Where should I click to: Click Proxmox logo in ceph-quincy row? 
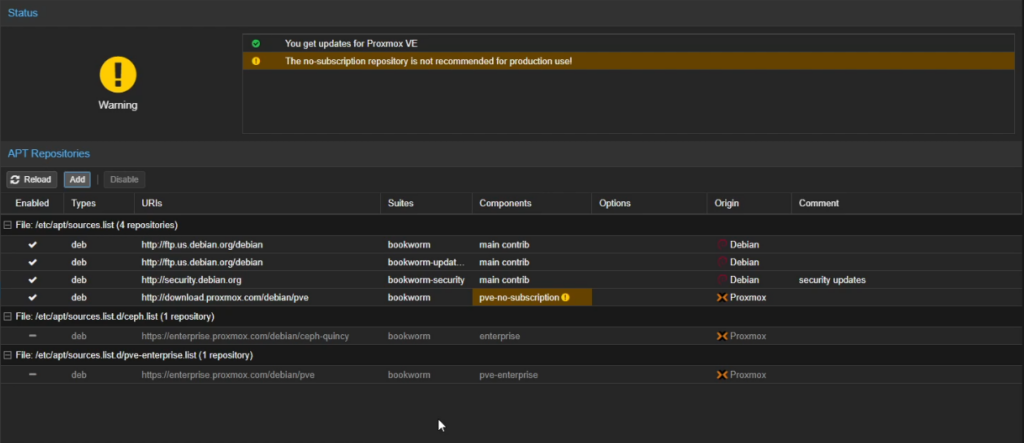point(722,336)
